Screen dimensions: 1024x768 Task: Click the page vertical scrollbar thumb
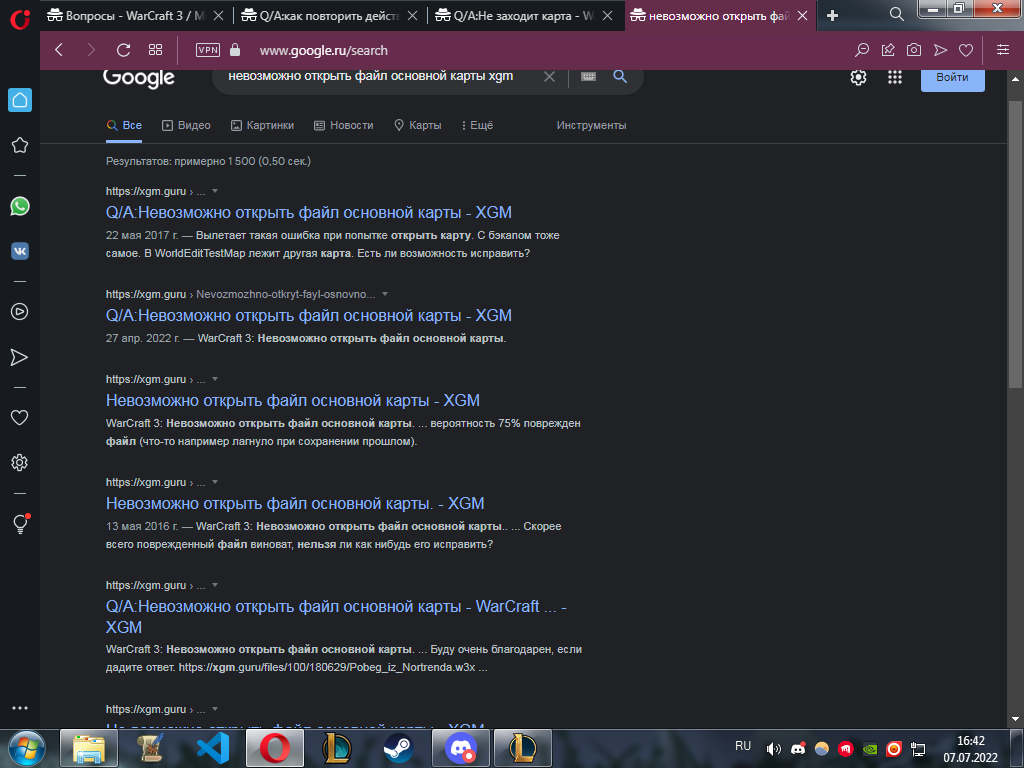pyautogui.click(x=1015, y=245)
